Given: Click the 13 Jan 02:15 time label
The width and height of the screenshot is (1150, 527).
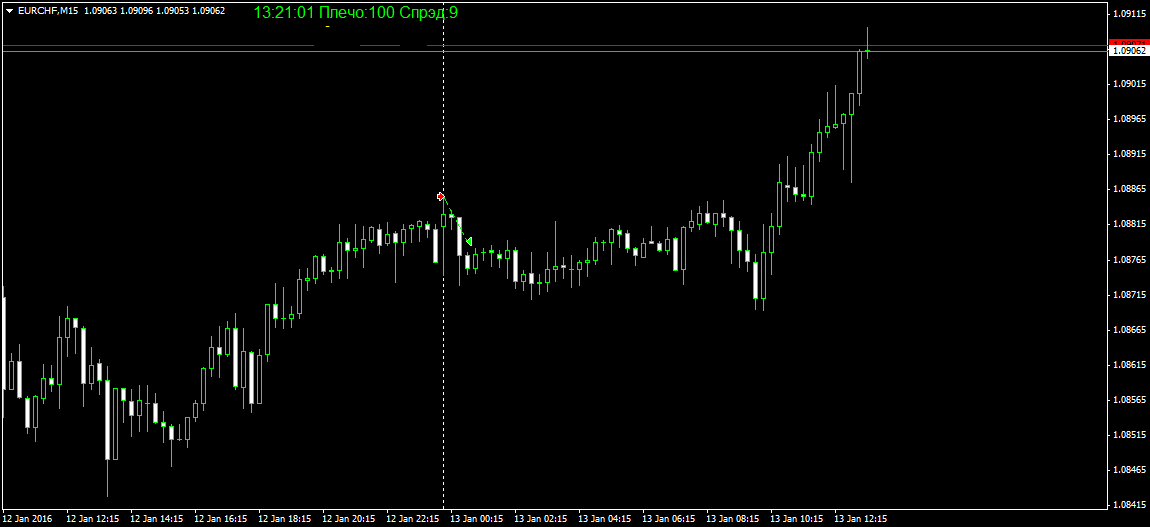Looking at the screenshot, I should pos(541,519).
